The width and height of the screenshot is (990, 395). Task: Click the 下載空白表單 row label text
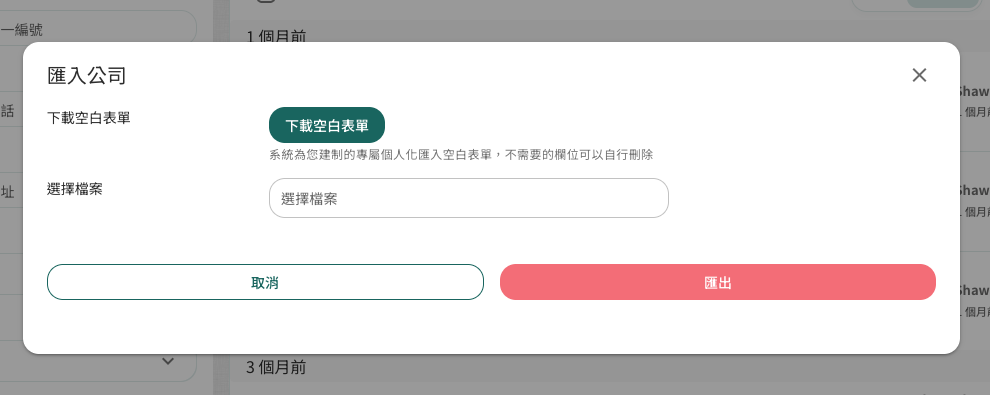click(x=88, y=118)
